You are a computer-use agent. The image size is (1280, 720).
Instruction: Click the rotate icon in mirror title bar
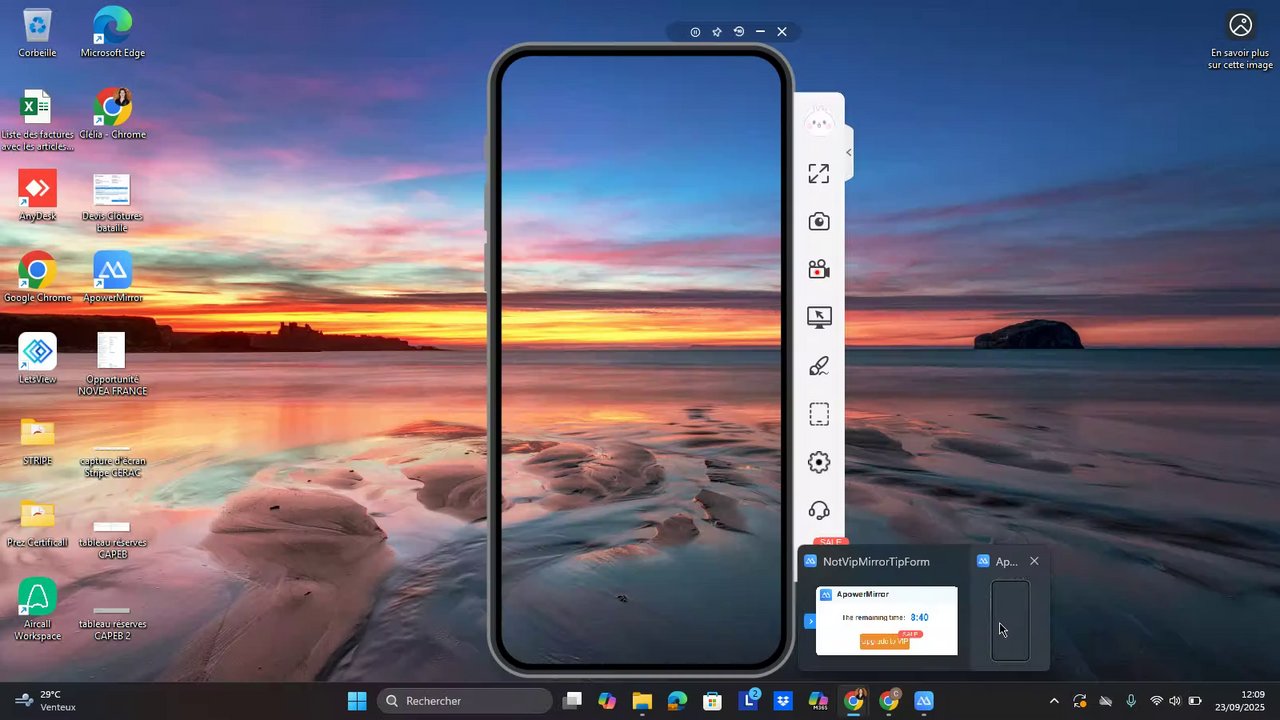point(739,32)
